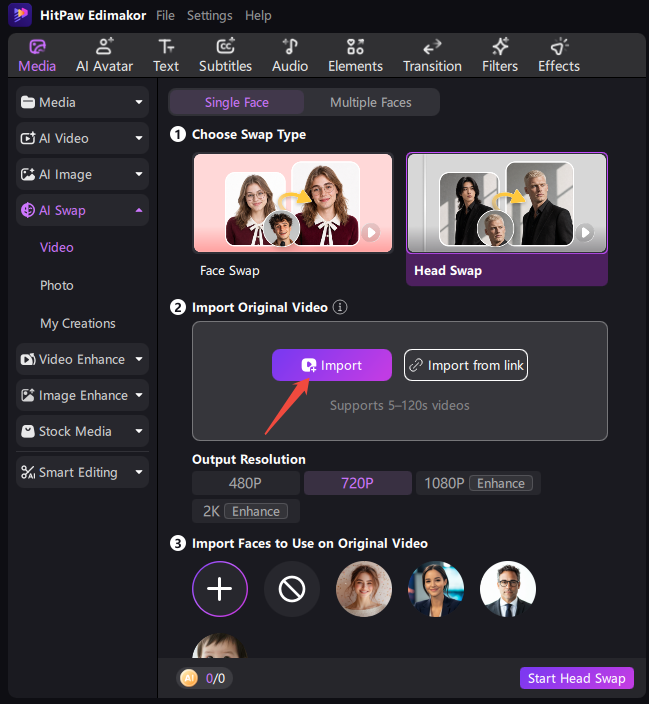Click the Choose Swap Type heading
This screenshot has height=704, width=649.
click(x=249, y=134)
